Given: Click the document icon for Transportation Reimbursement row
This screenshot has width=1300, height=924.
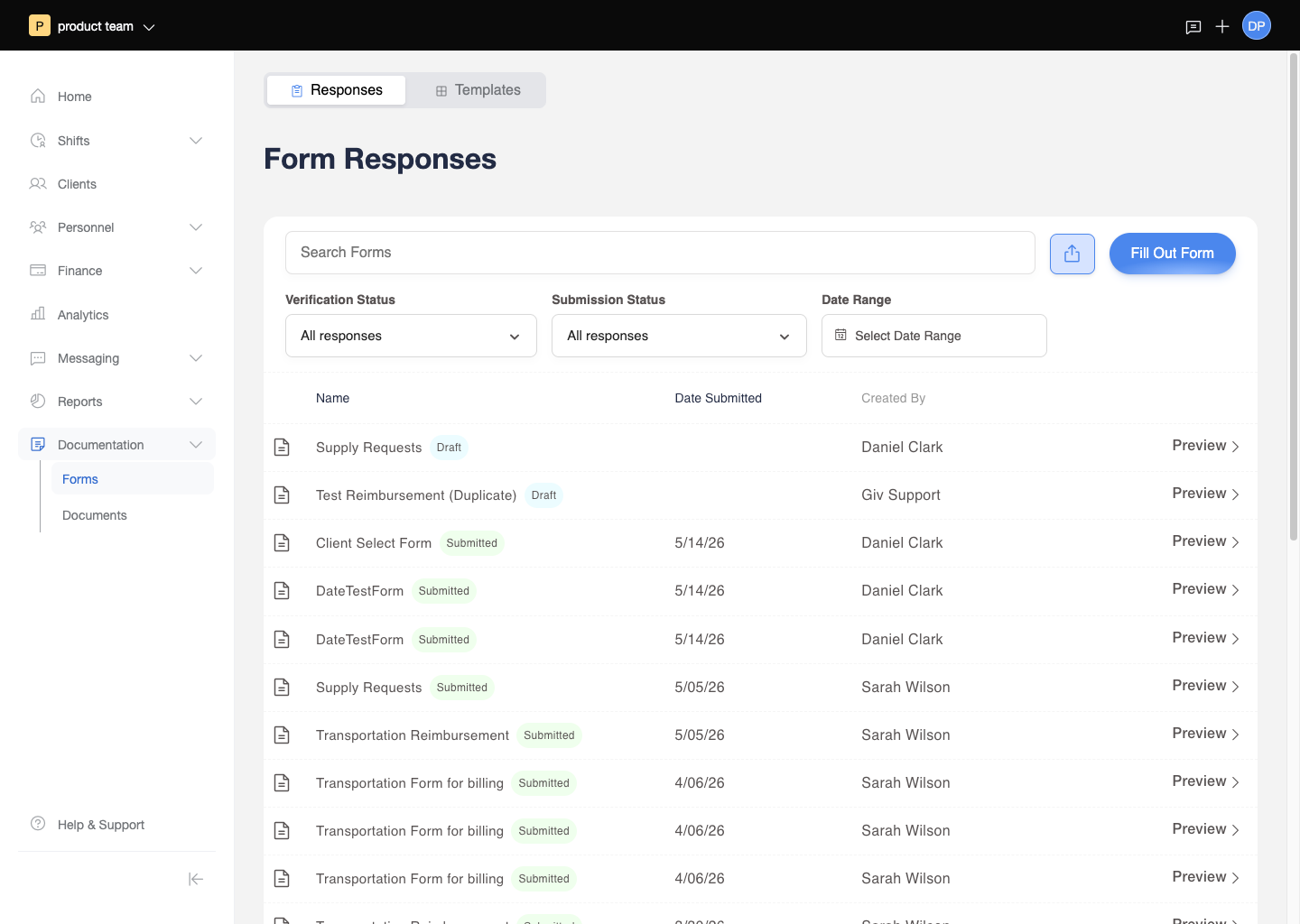Looking at the screenshot, I should tap(282, 735).
